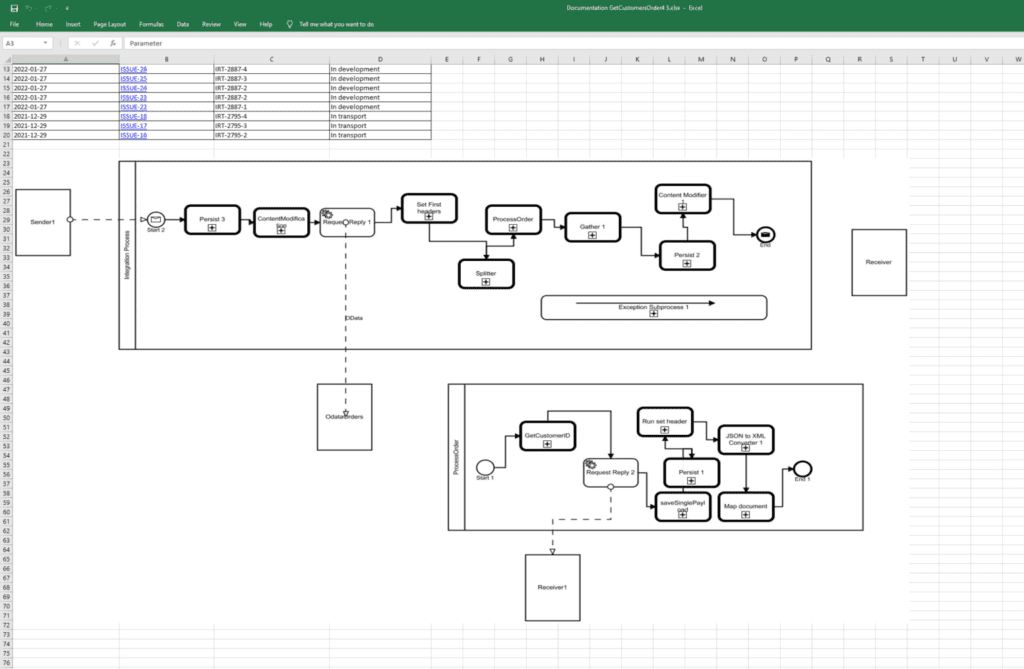Click cell containing IRT-2887-4
Image resolution: width=1024 pixels, height=669 pixels.
pos(272,69)
